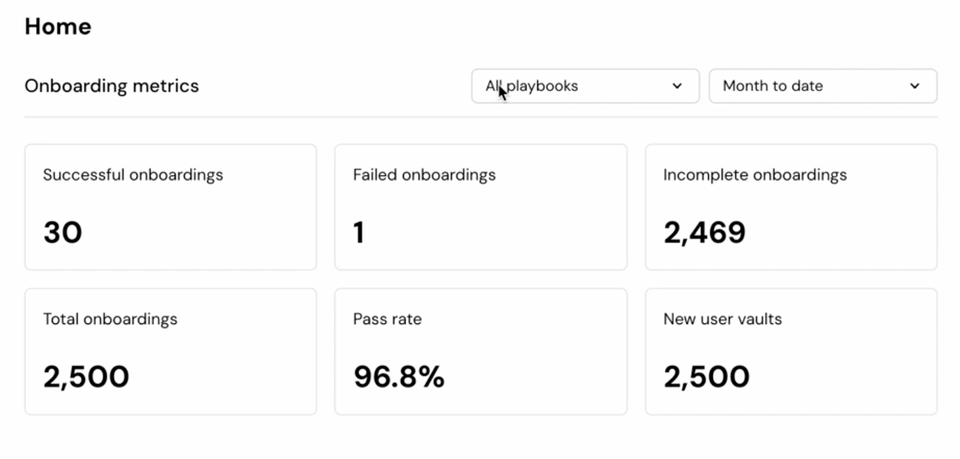Select the 2,500 value under Total onboardings

coord(86,377)
